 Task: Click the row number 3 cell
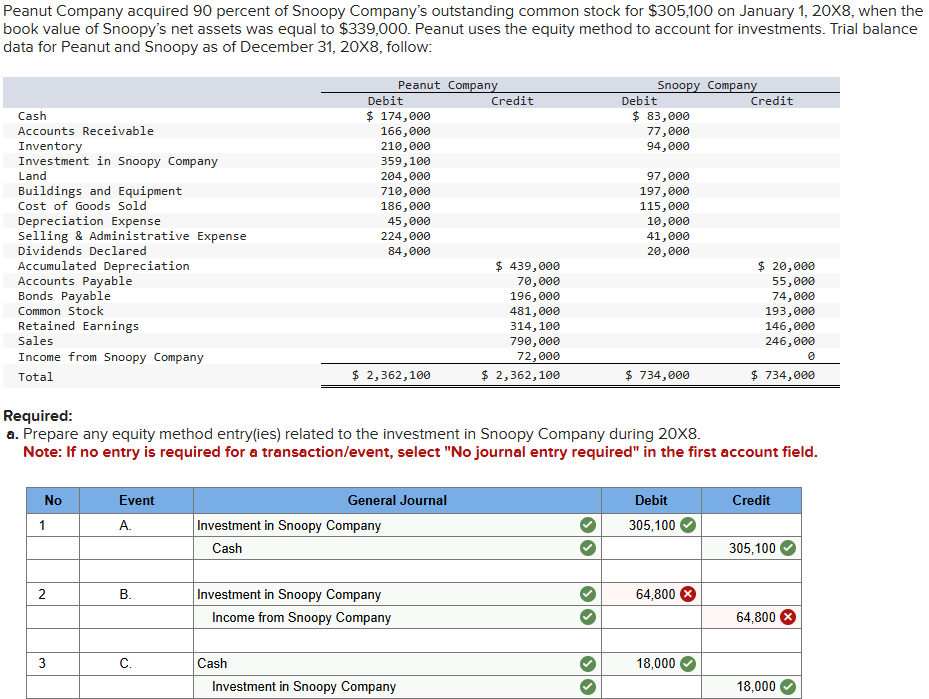click(x=52, y=663)
